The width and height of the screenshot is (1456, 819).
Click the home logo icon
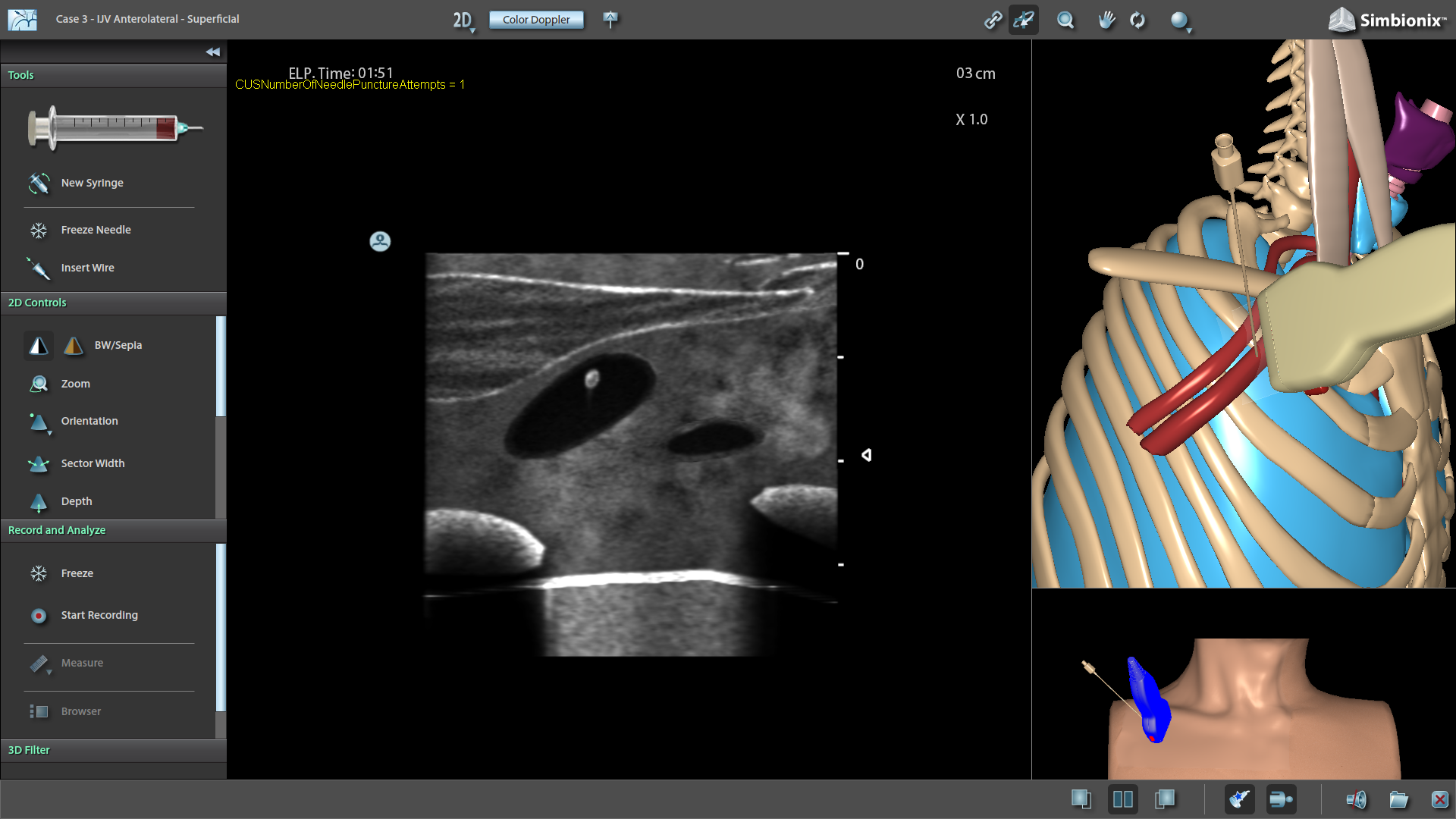point(23,20)
